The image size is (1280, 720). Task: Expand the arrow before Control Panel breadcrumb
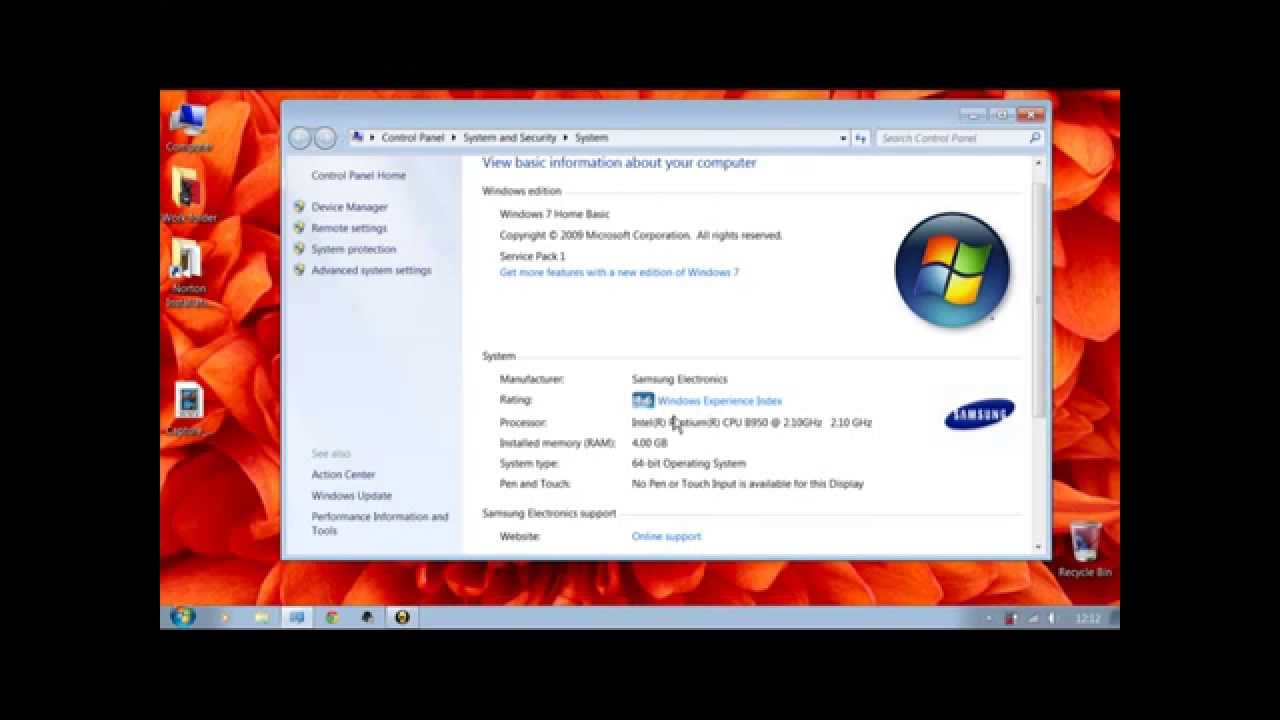373,138
